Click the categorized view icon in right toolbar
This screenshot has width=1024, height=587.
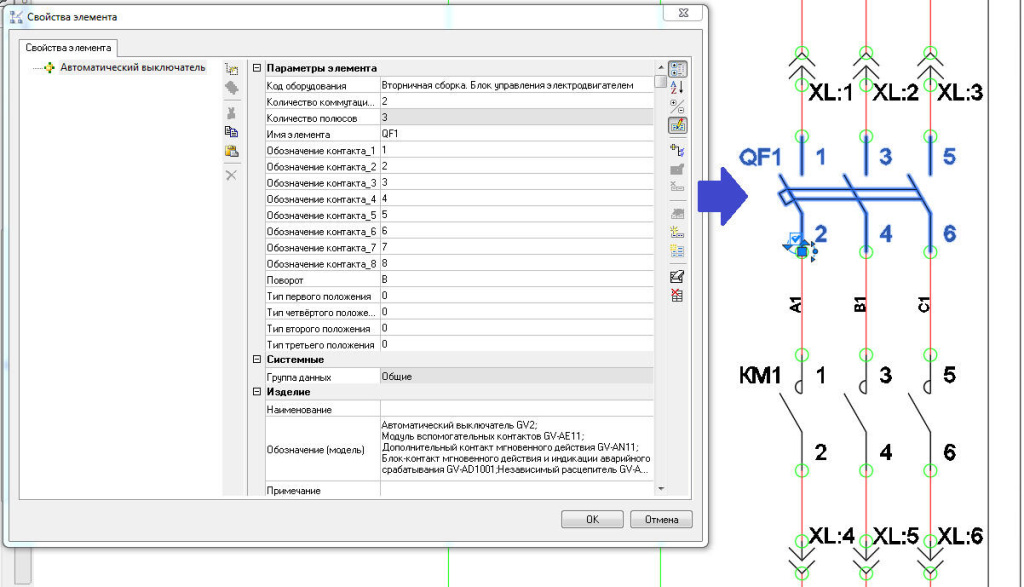pyautogui.click(x=677, y=69)
